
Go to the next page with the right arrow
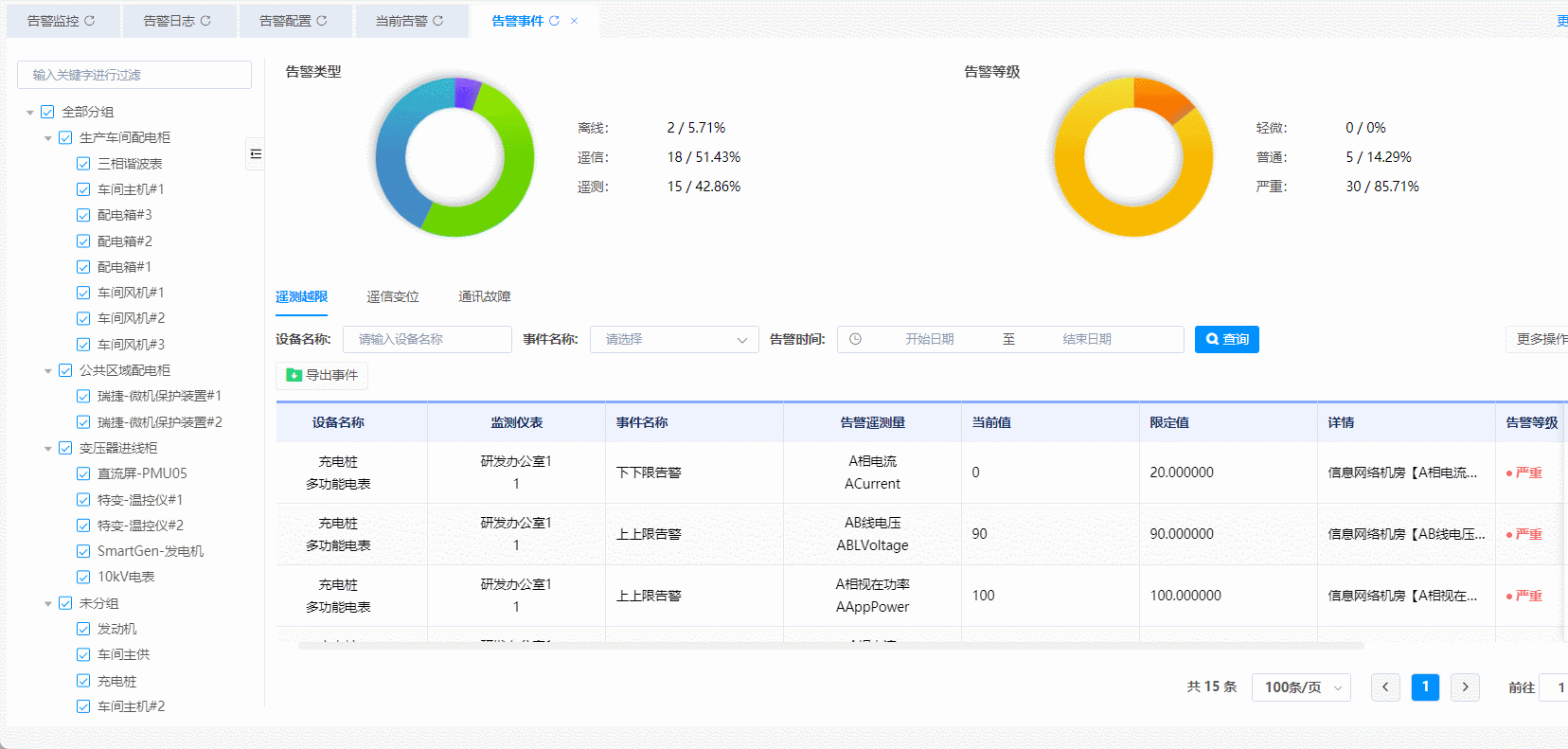[1465, 687]
